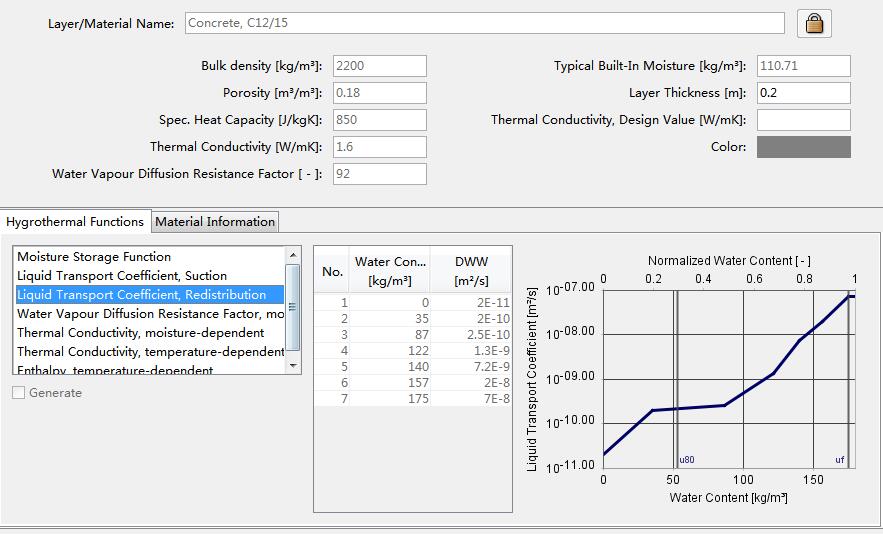Select the Spec. Heat Capacity field
This screenshot has height=534, width=883.
[x=380, y=120]
